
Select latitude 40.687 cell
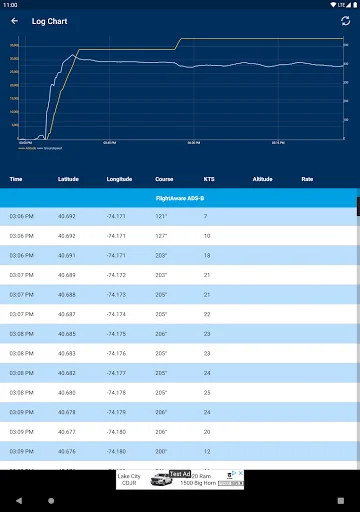(67, 314)
